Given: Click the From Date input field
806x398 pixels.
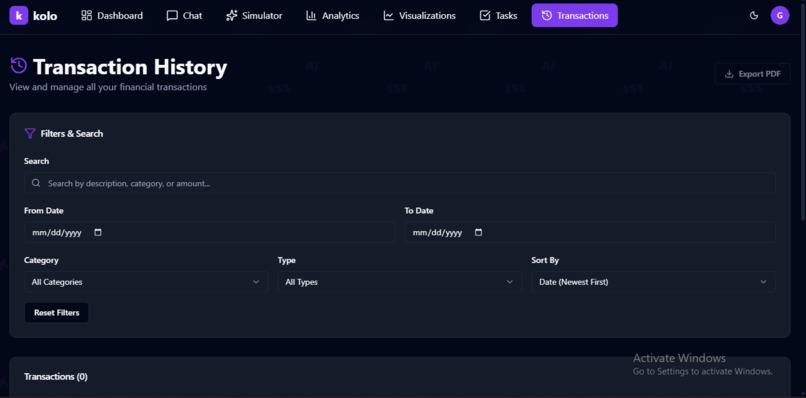Looking at the screenshot, I should pyautogui.click(x=210, y=232).
